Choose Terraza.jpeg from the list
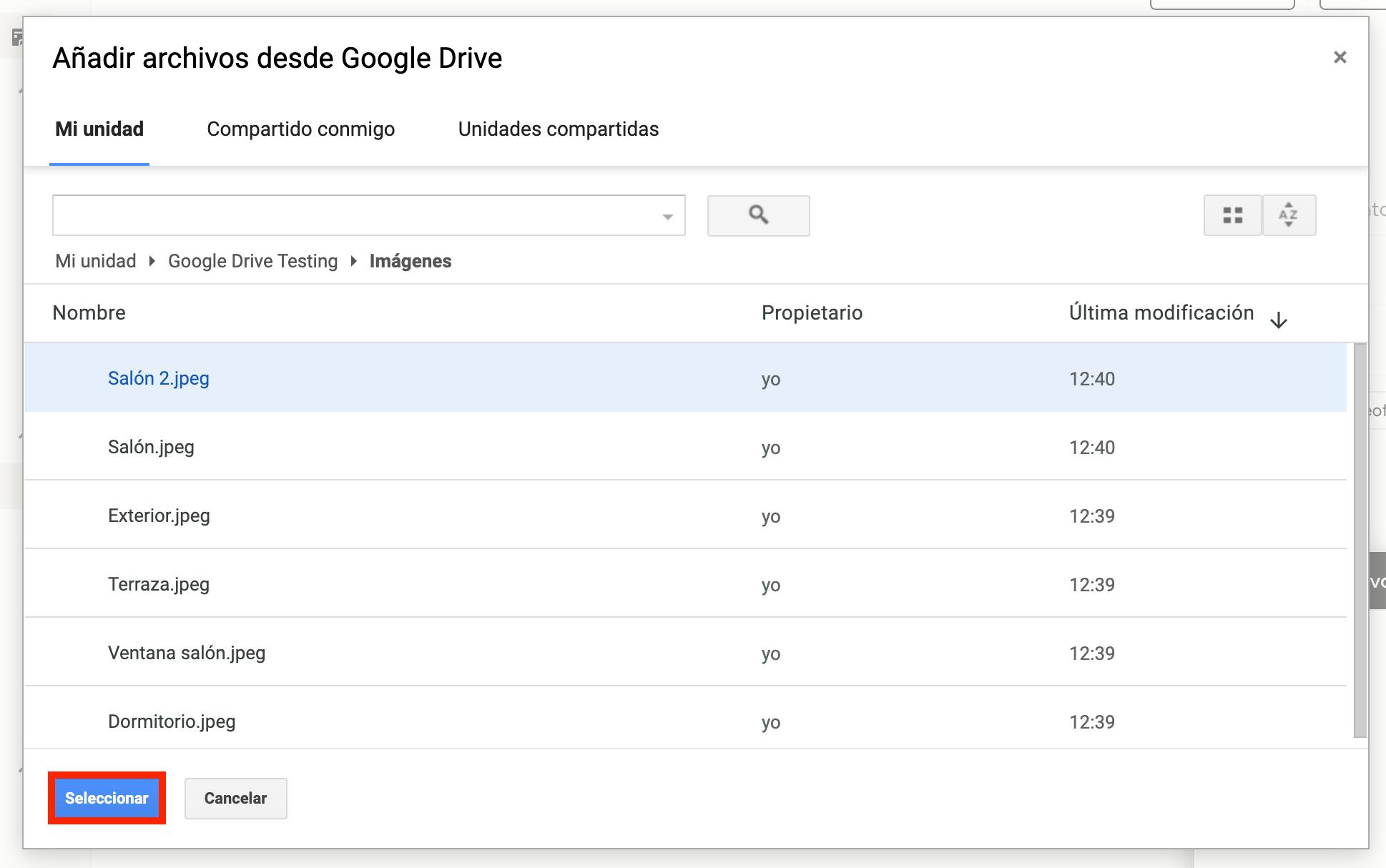 (159, 584)
